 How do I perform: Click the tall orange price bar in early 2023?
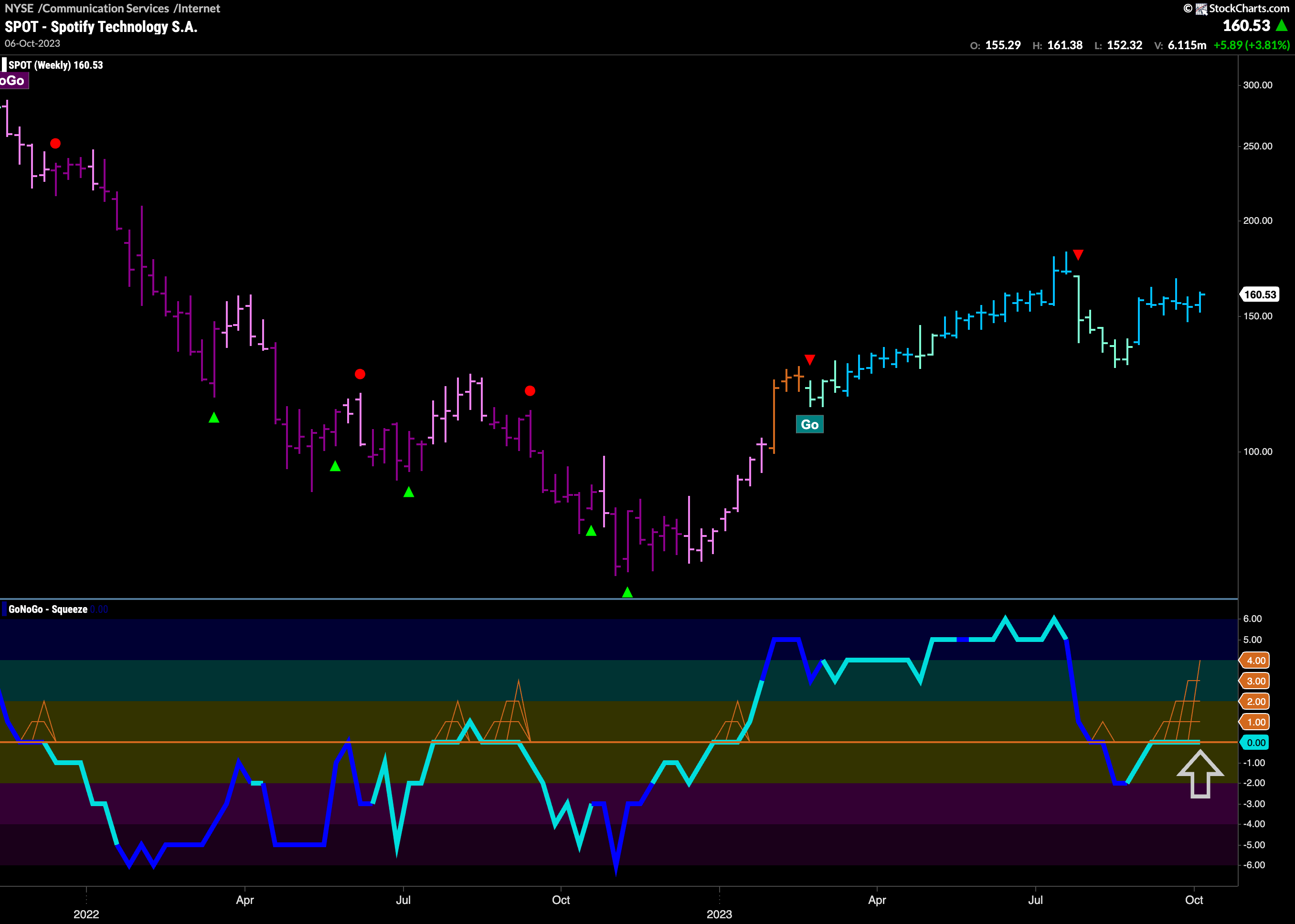[x=774, y=416]
